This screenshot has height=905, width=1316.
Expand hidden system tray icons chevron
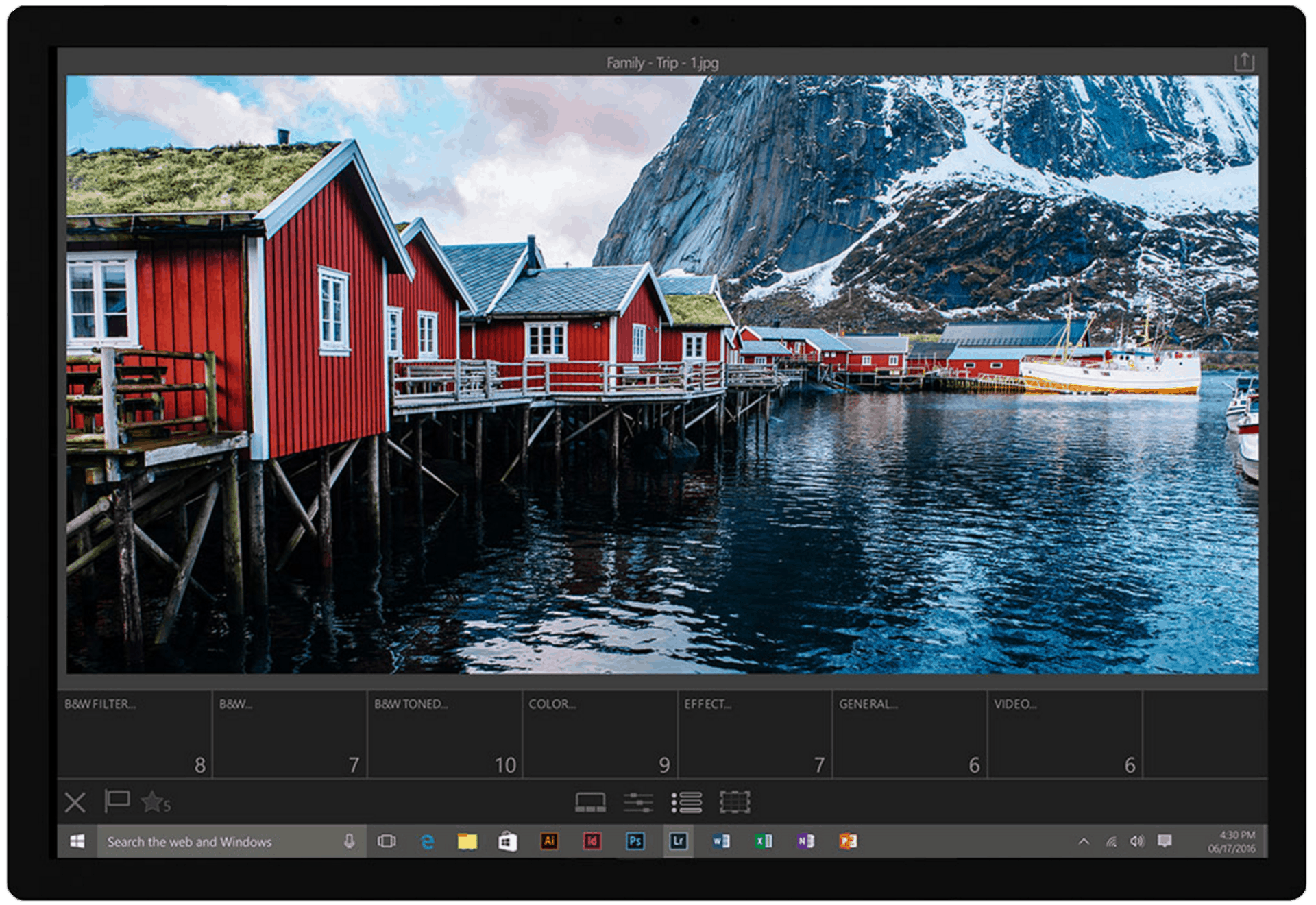click(1084, 841)
